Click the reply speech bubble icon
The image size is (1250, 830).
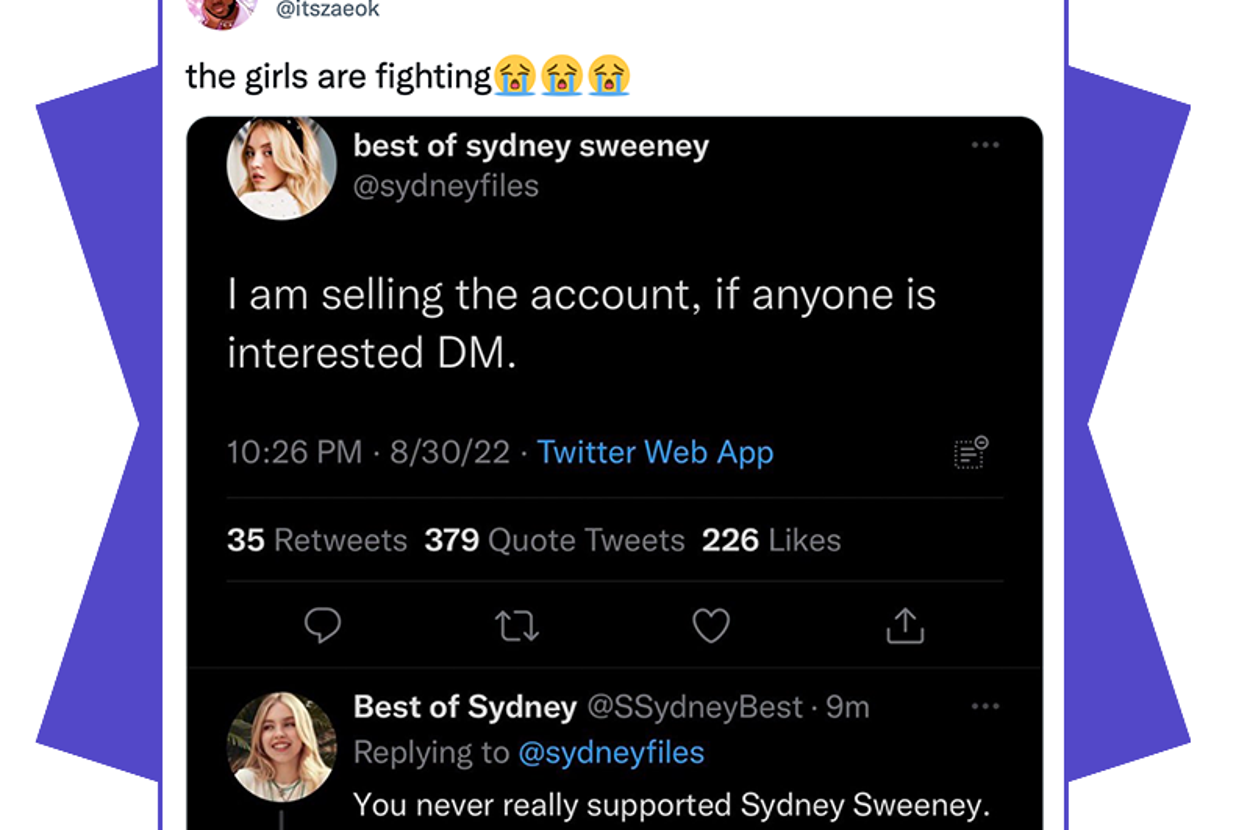tap(323, 625)
